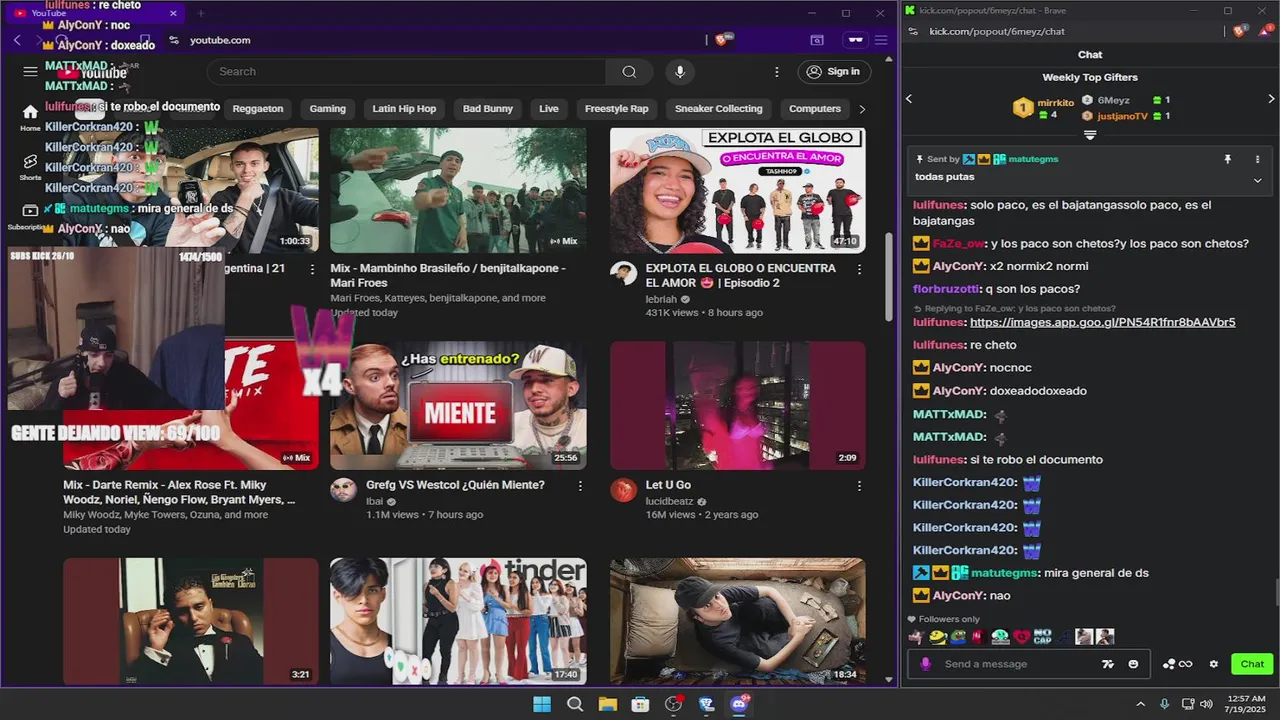Open site settings icon in Kick address bar

click(x=912, y=31)
